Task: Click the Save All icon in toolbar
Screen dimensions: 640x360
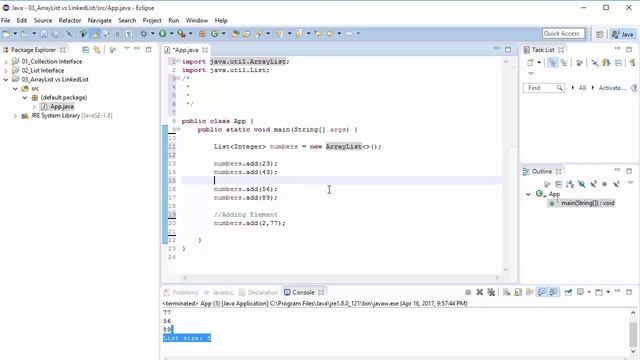Action: 56,34
